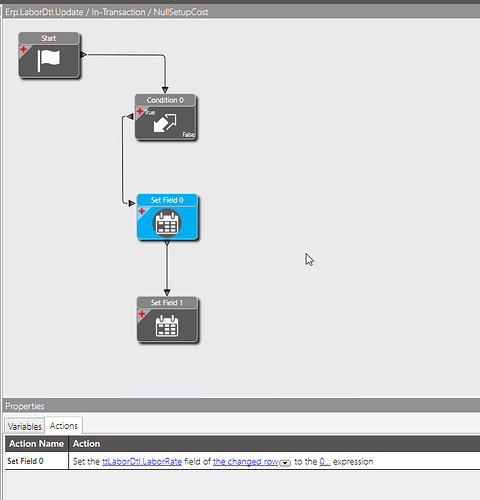Open the 0... expression link

click(x=325, y=462)
